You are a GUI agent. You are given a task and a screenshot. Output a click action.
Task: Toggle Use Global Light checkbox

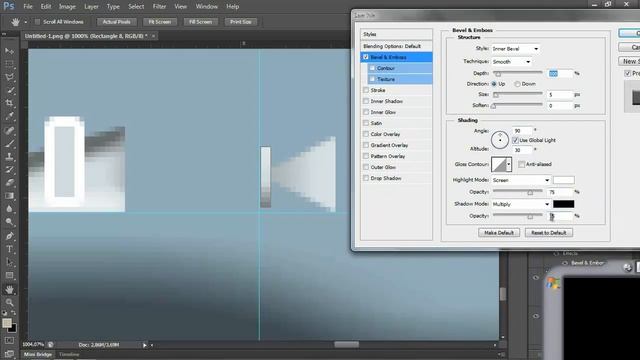point(515,140)
